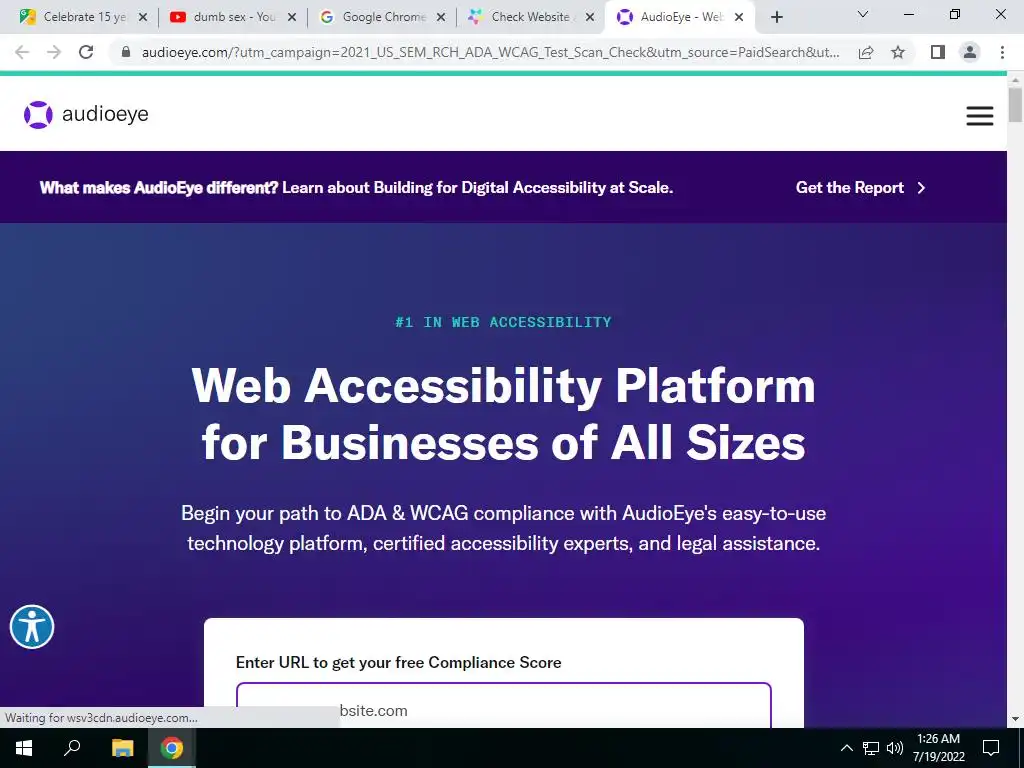Open taskbar clock showing 1:26 AM
The height and width of the screenshot is (768, 1024).
[x=938, y=748]
